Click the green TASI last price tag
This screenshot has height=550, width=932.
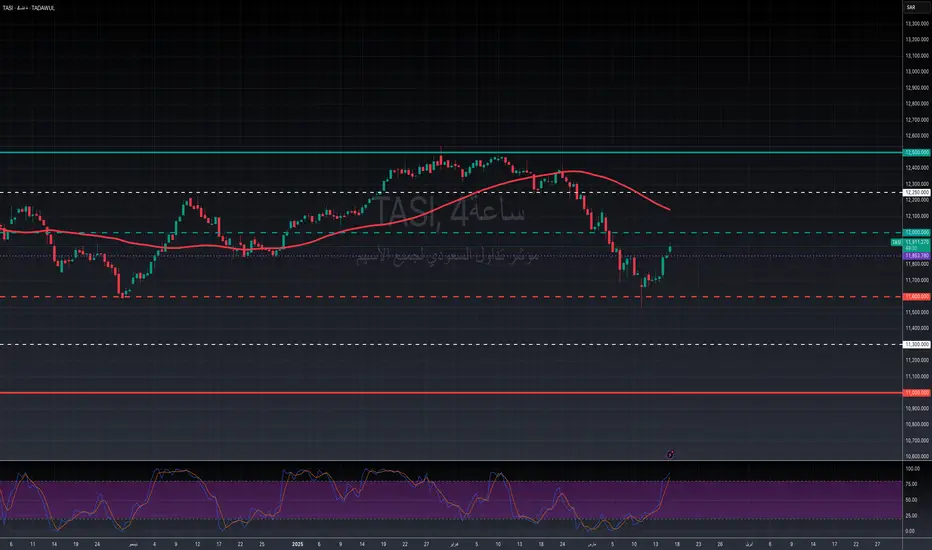[915, 243]
